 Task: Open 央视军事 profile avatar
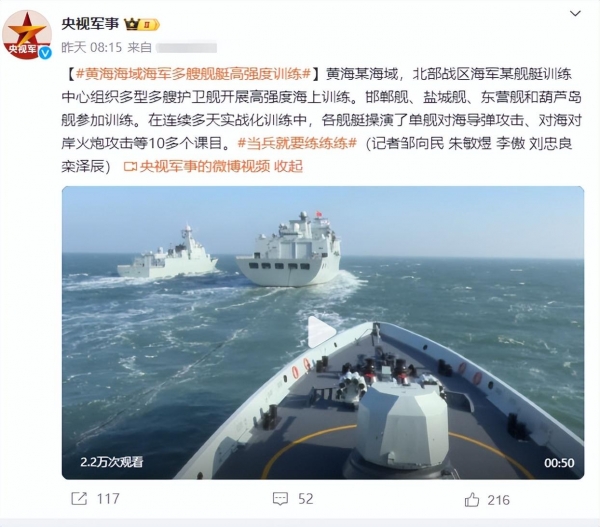click(x=27, y=35)
